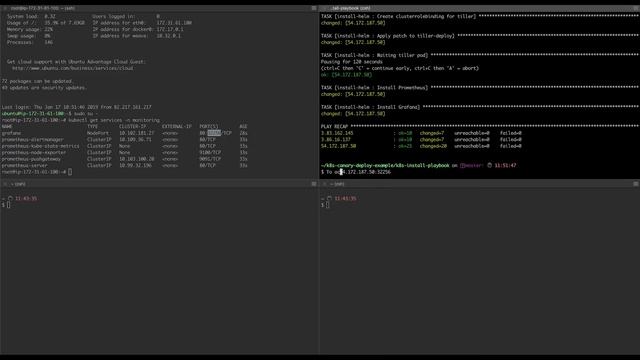The image size is (640, 360).
Task: Click the packages can be updated line
Action: point(37,81)
